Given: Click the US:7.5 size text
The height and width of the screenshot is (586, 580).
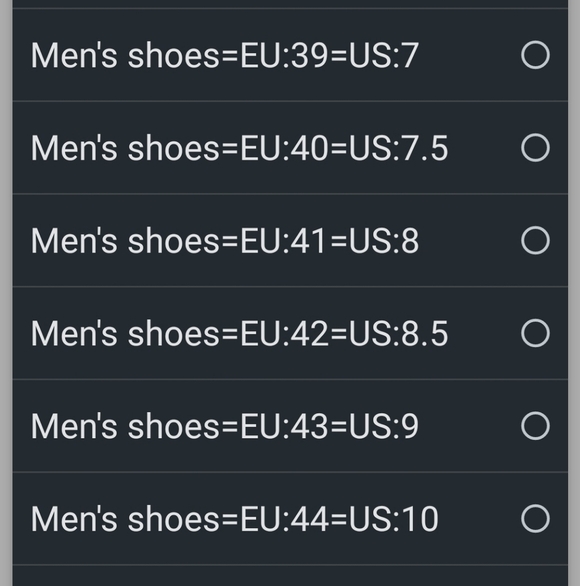Looking at the screenshot, I should click(x=398, y=148).
